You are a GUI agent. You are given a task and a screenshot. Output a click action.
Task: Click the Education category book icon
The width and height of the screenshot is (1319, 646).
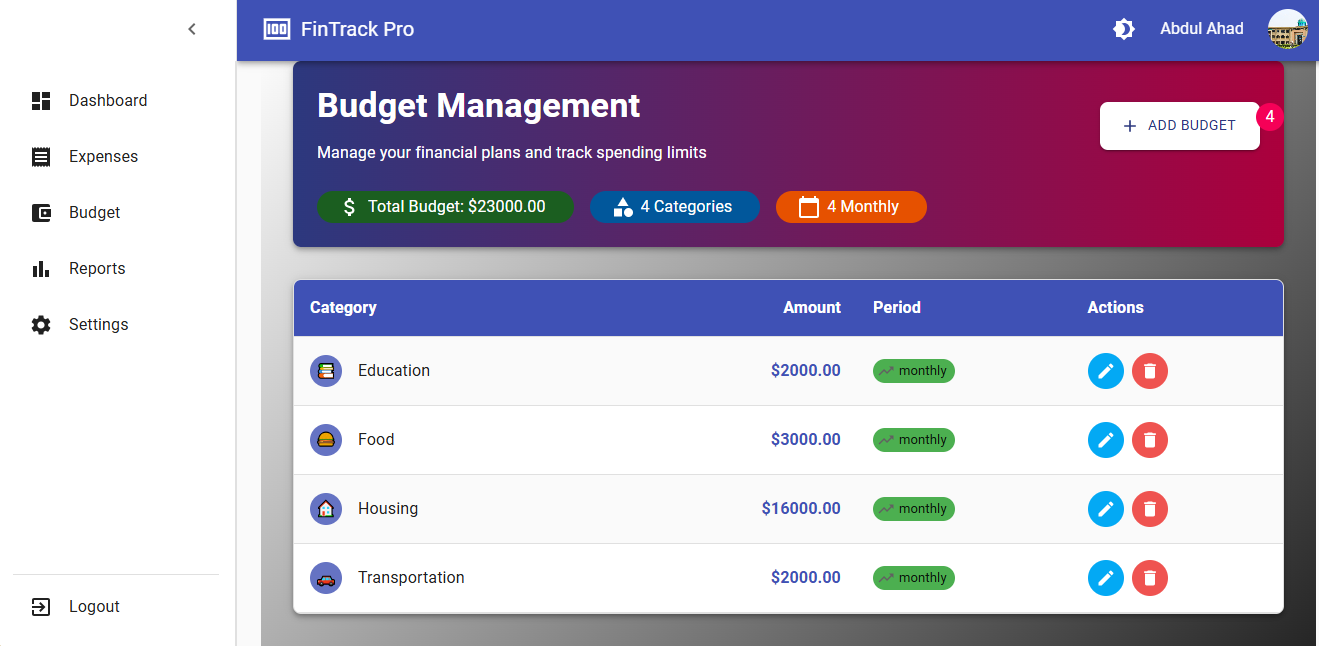pos(326,371)
